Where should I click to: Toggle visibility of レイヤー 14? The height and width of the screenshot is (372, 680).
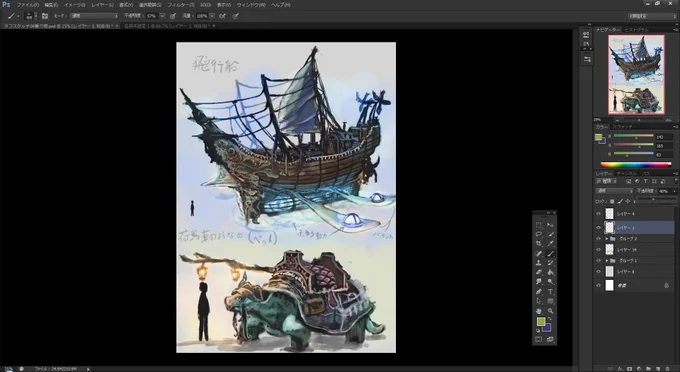point(598,250)
